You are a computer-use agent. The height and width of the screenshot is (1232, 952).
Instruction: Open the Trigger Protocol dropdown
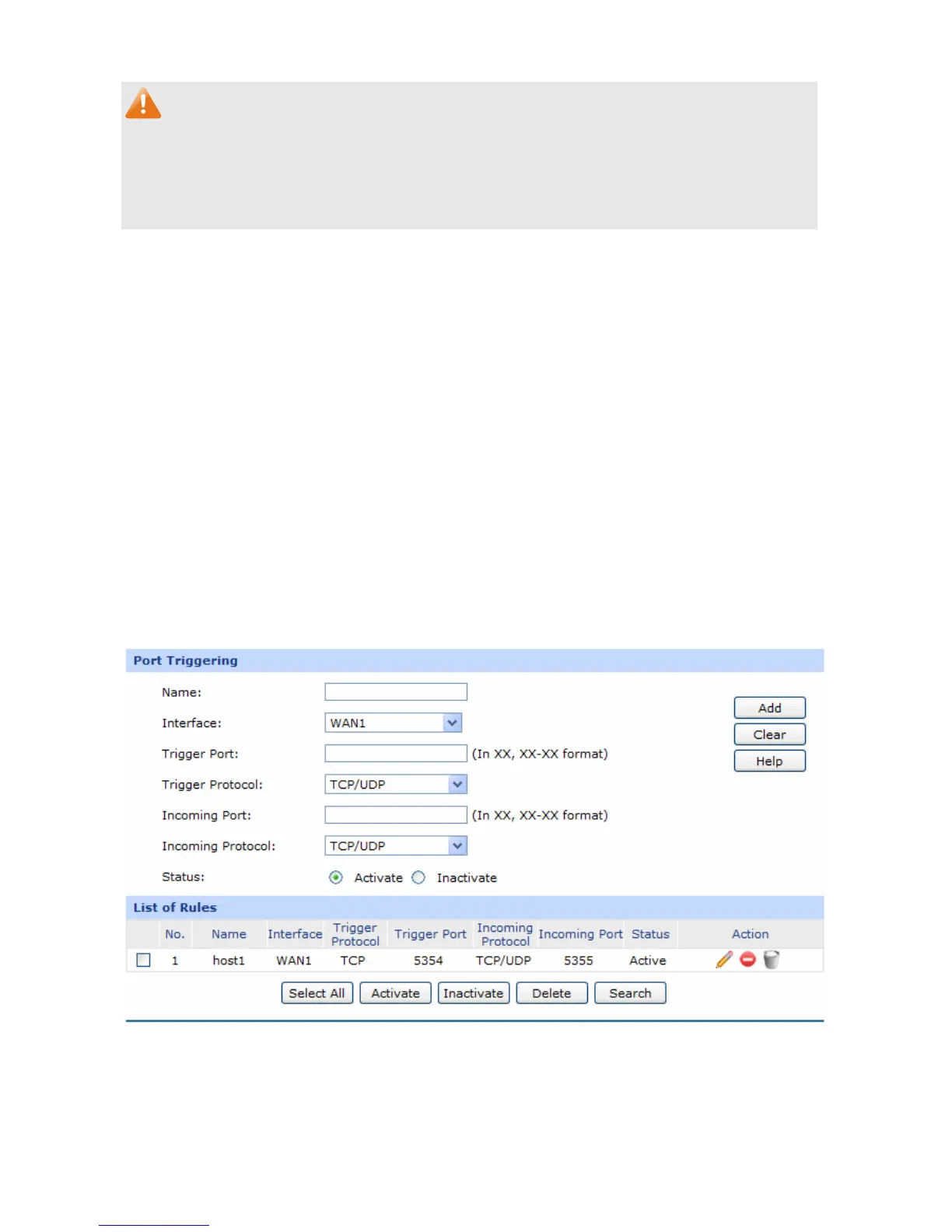tap(395, 784)
